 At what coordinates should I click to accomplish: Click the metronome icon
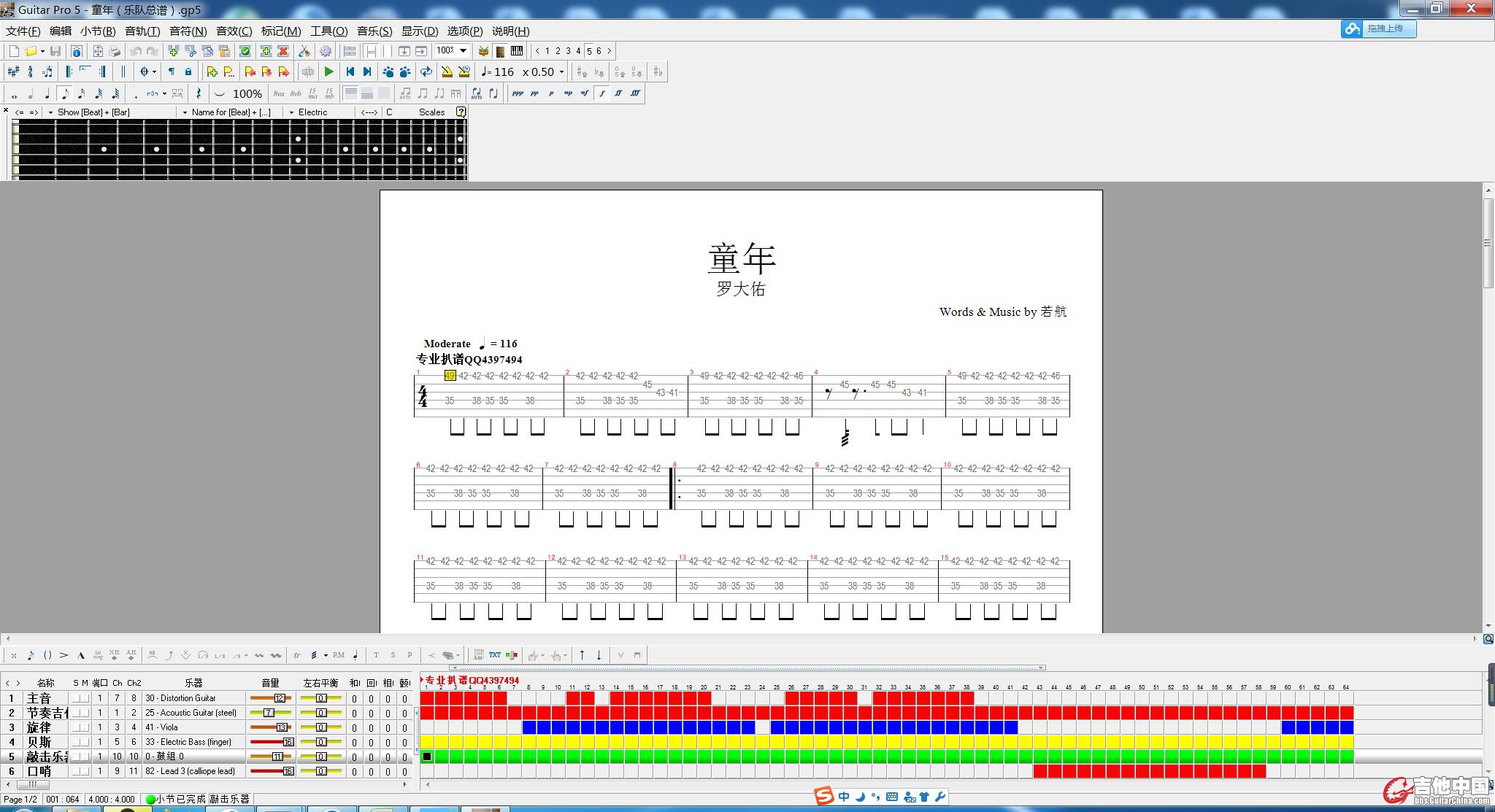[x=447, y=71]
